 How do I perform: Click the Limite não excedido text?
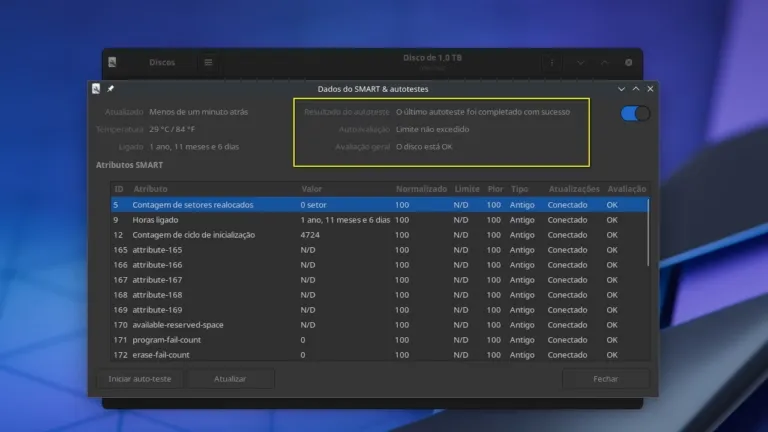pos(432,129)
